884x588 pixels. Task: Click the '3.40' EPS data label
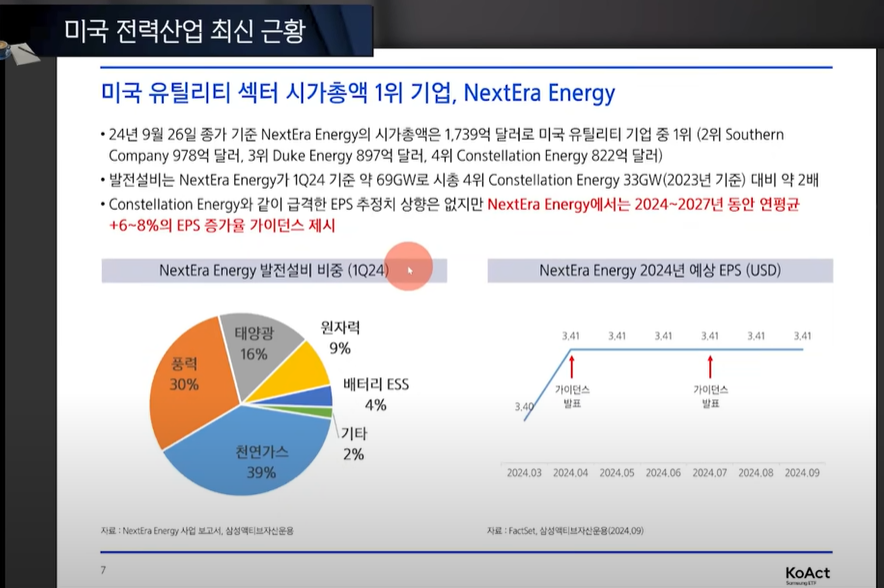pos(524,406)
